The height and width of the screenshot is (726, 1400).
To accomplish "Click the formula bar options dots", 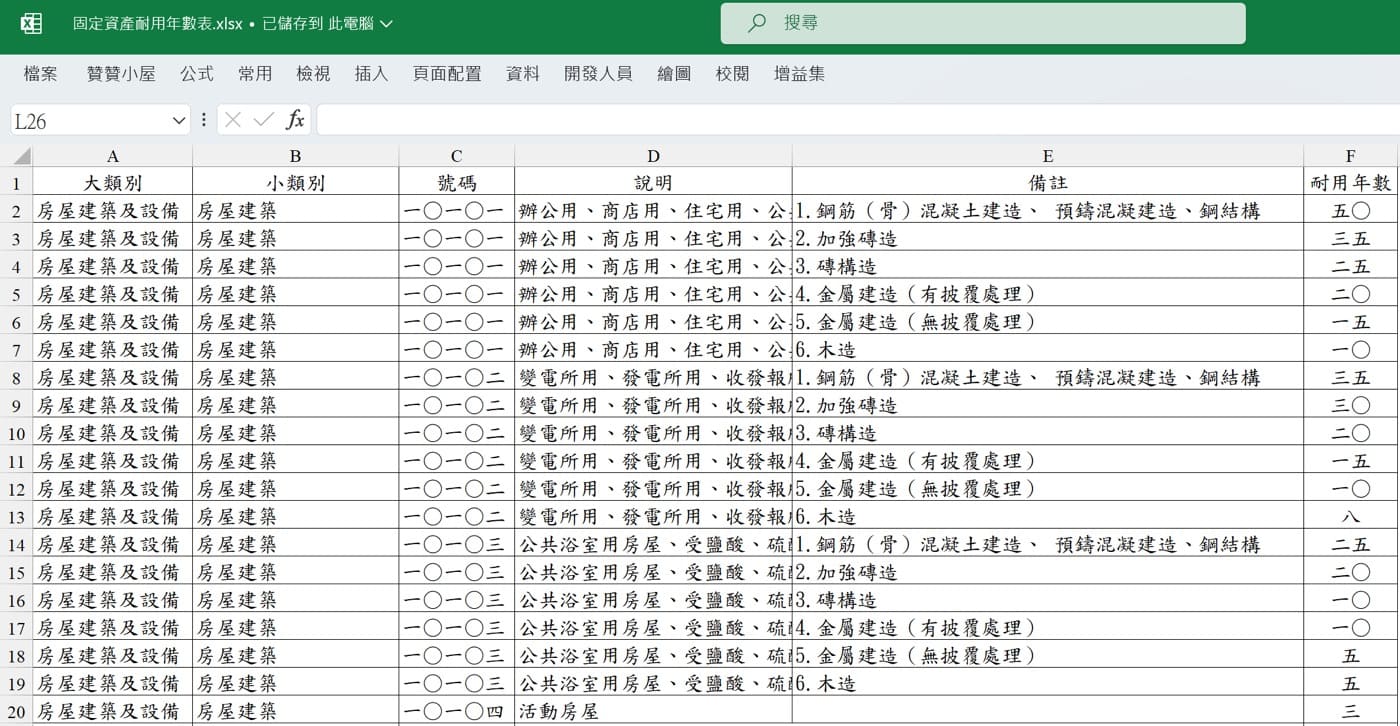I will [204, 120].
